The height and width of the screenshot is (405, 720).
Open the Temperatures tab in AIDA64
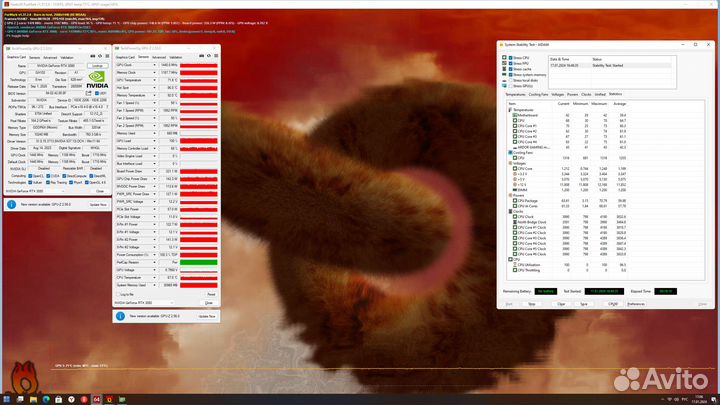tap(515, 94)
